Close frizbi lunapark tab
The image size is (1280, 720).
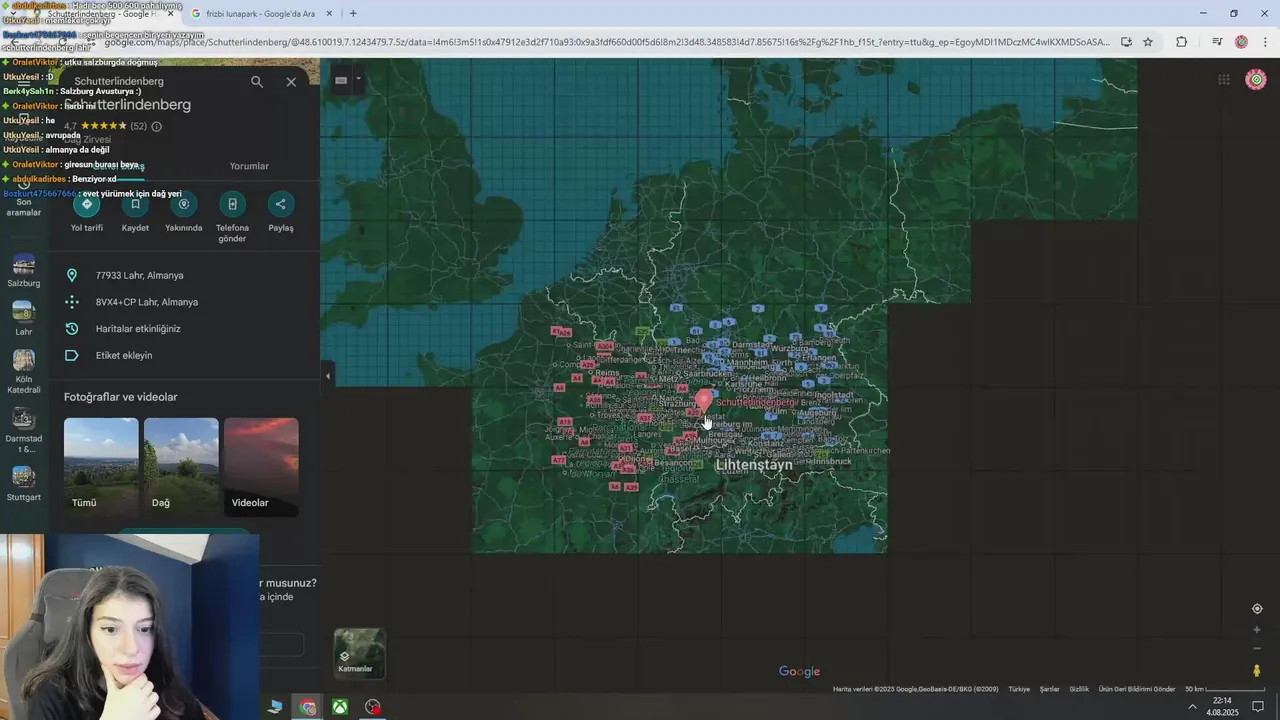click(329, 13)
